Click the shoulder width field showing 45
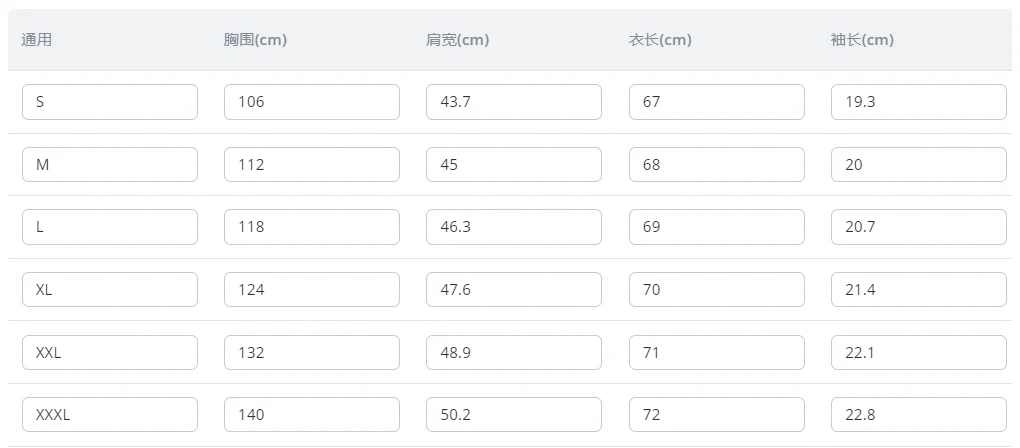 click(x=514, y=165)
